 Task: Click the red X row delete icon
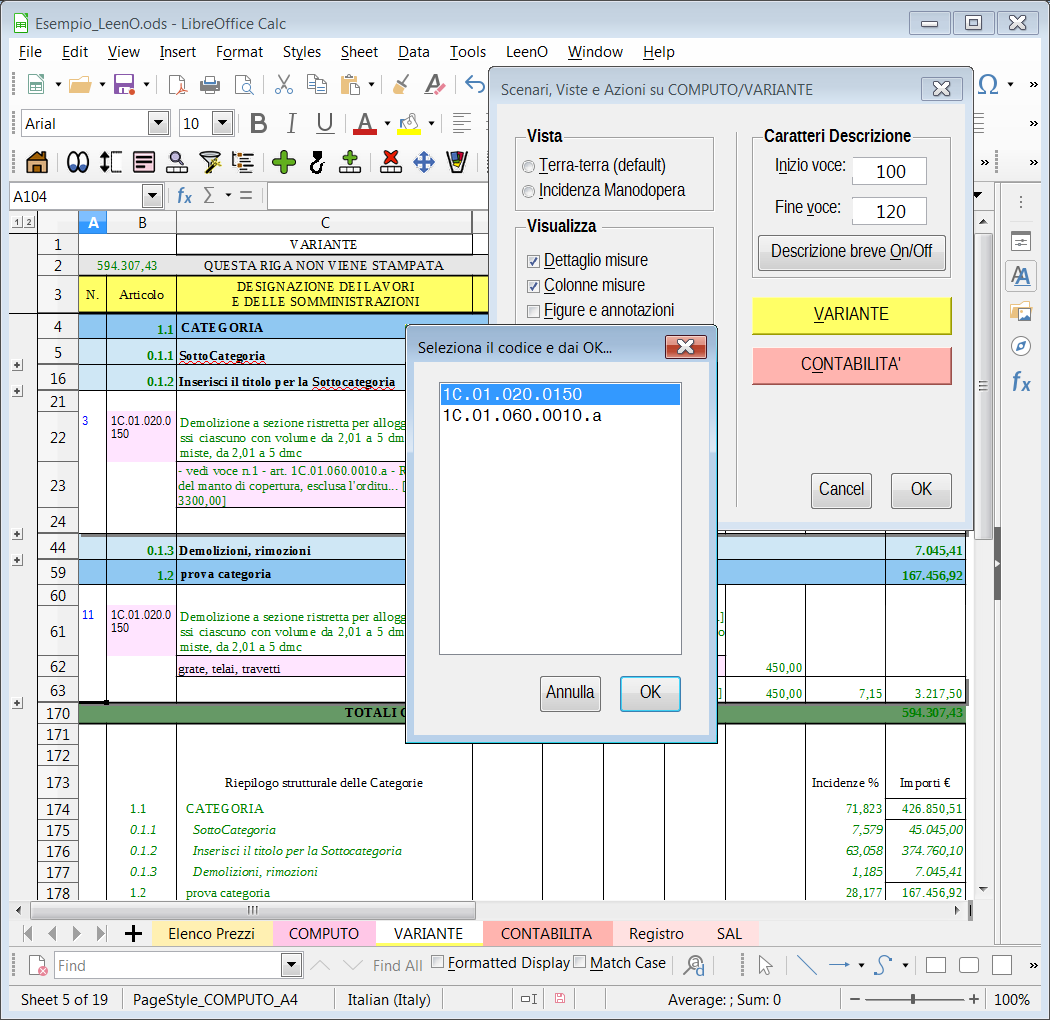(390, 162)
